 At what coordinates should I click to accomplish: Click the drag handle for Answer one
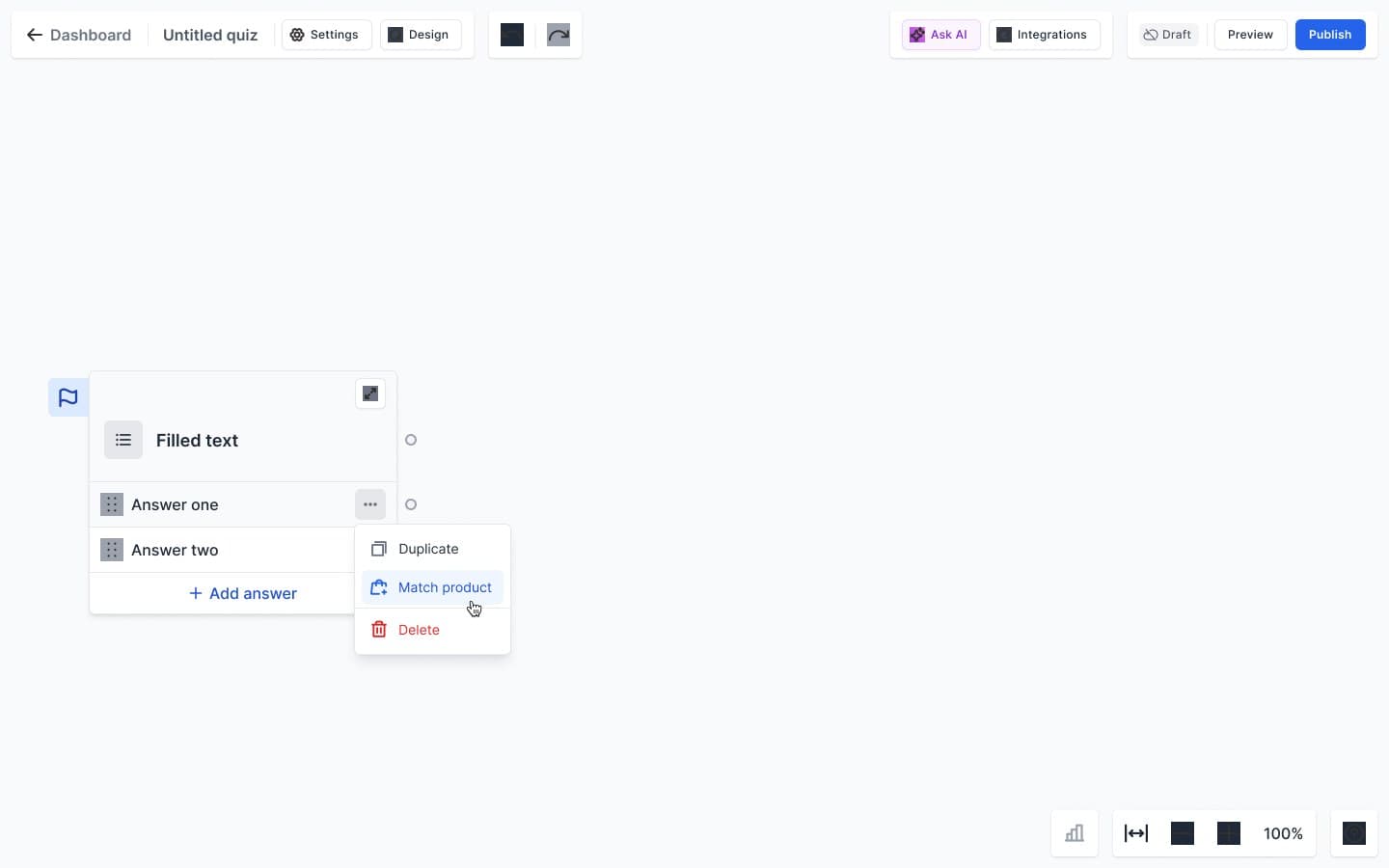[112, 504]
